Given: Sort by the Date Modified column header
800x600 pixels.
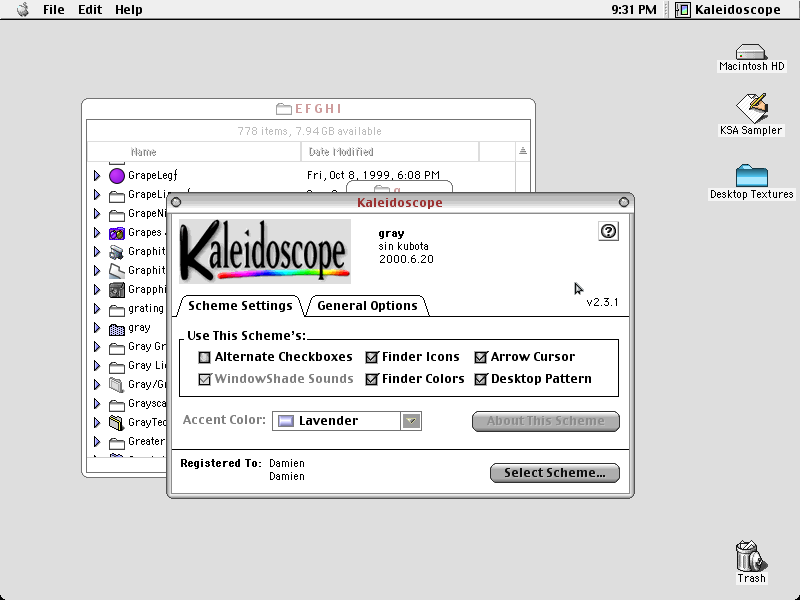Looking at the screenshot, I should tap(341, 152).
